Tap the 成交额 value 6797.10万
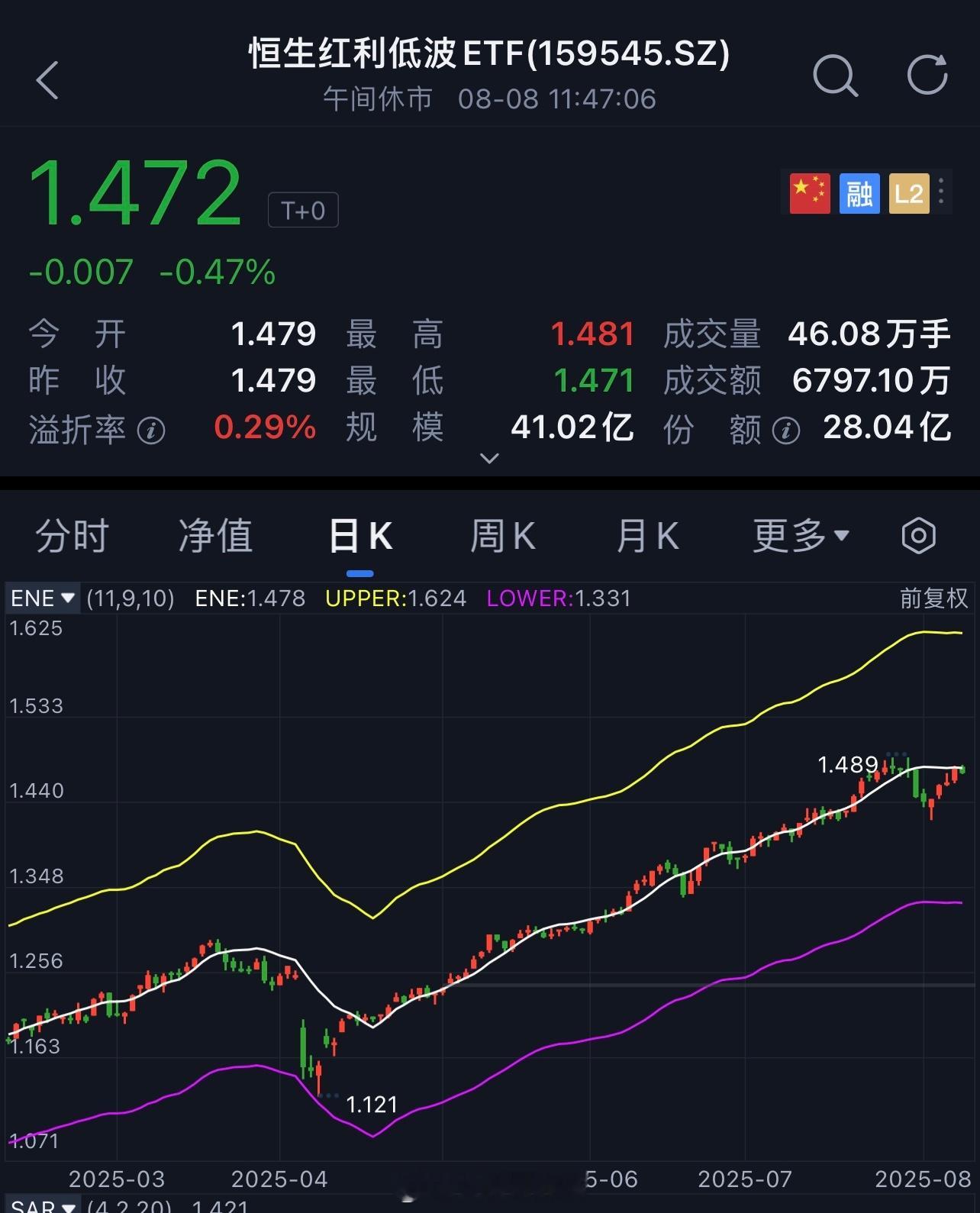This screenshot has height=1213, width=980. coord(872,380)
